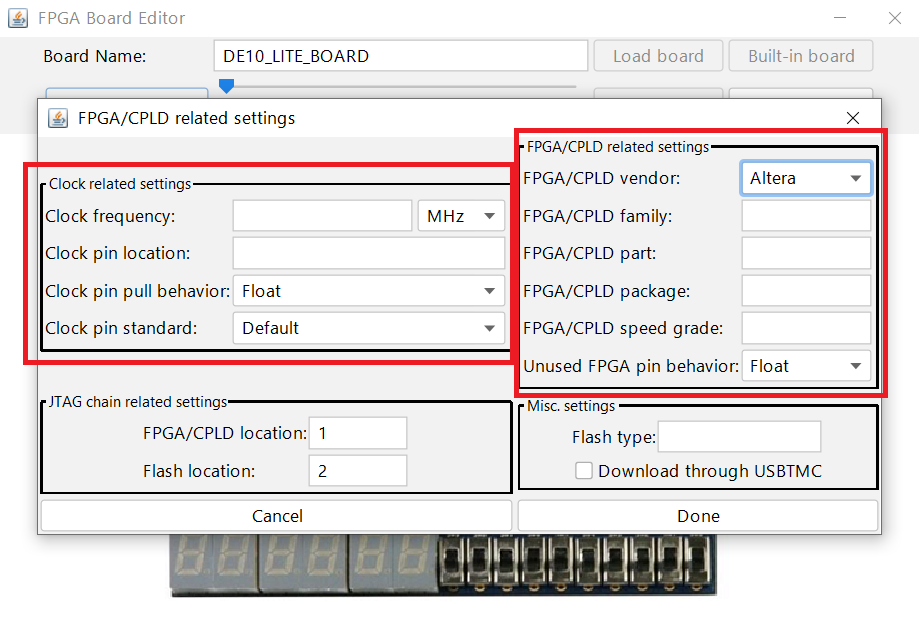Expand Clock pin standard dropdown
Screen dimensions: 919x629
tap(368, 328)
